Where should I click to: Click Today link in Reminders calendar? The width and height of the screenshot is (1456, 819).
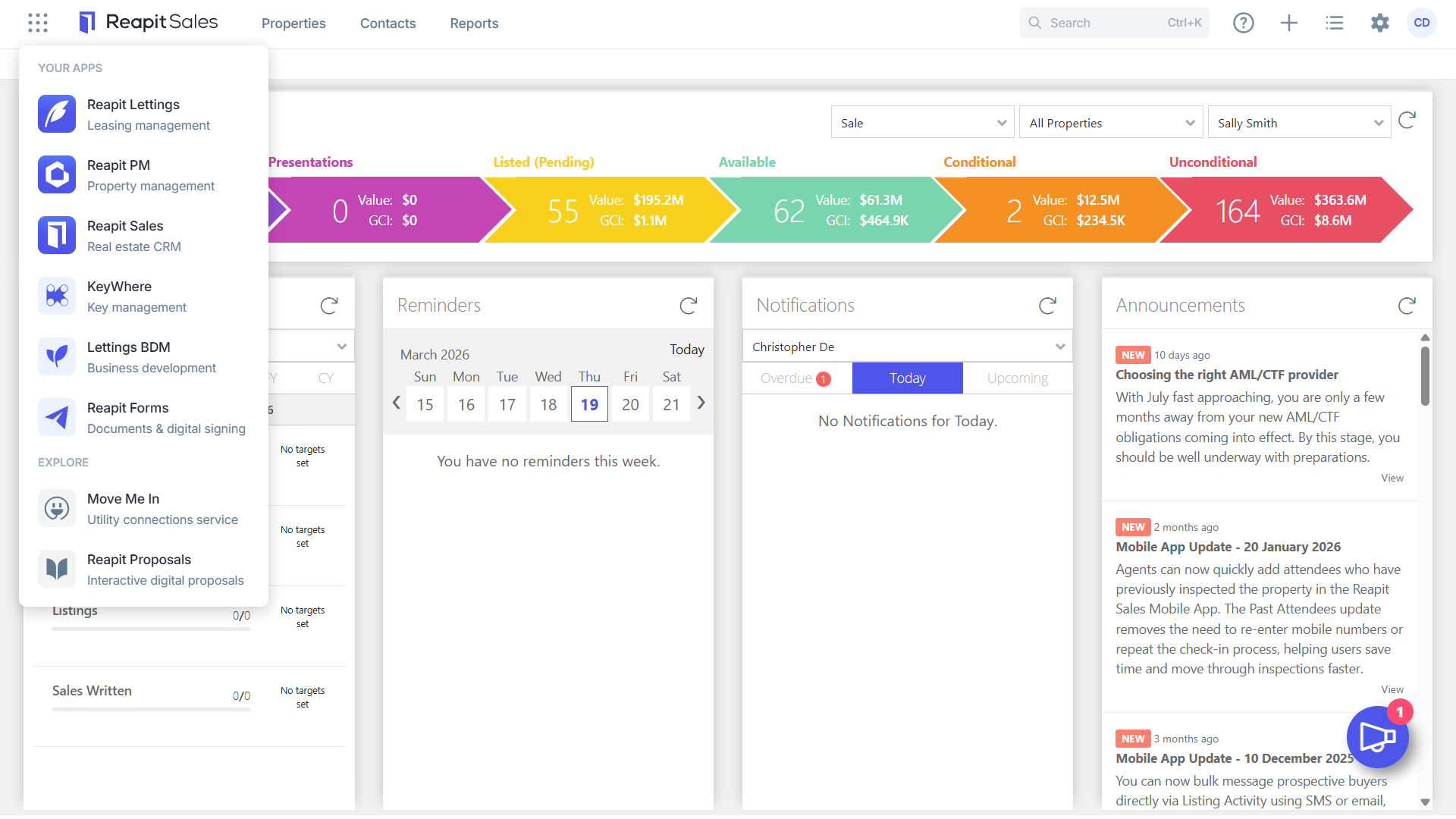click(x=687, y=350)
